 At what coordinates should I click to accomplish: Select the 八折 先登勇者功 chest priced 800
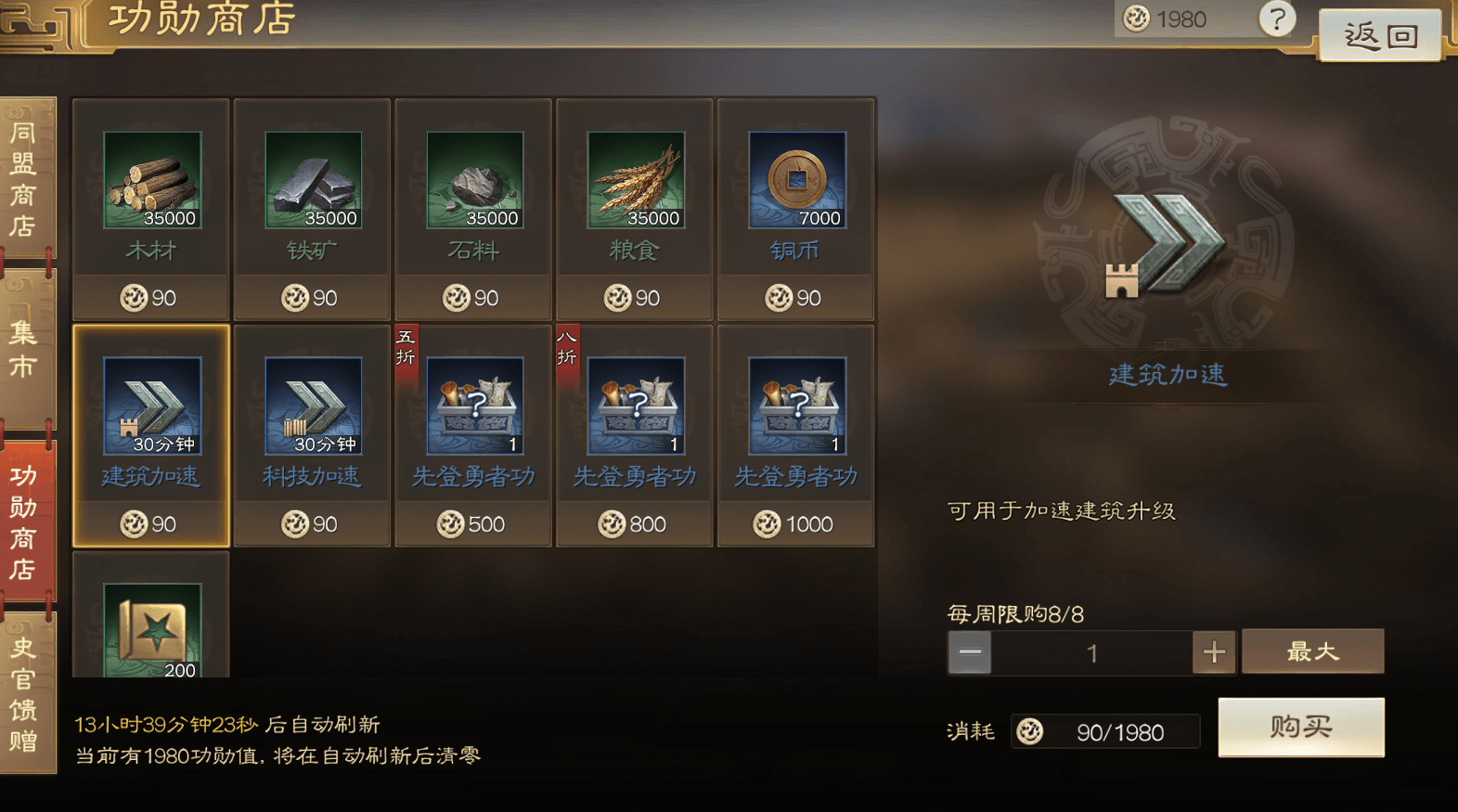click(635, 435)
